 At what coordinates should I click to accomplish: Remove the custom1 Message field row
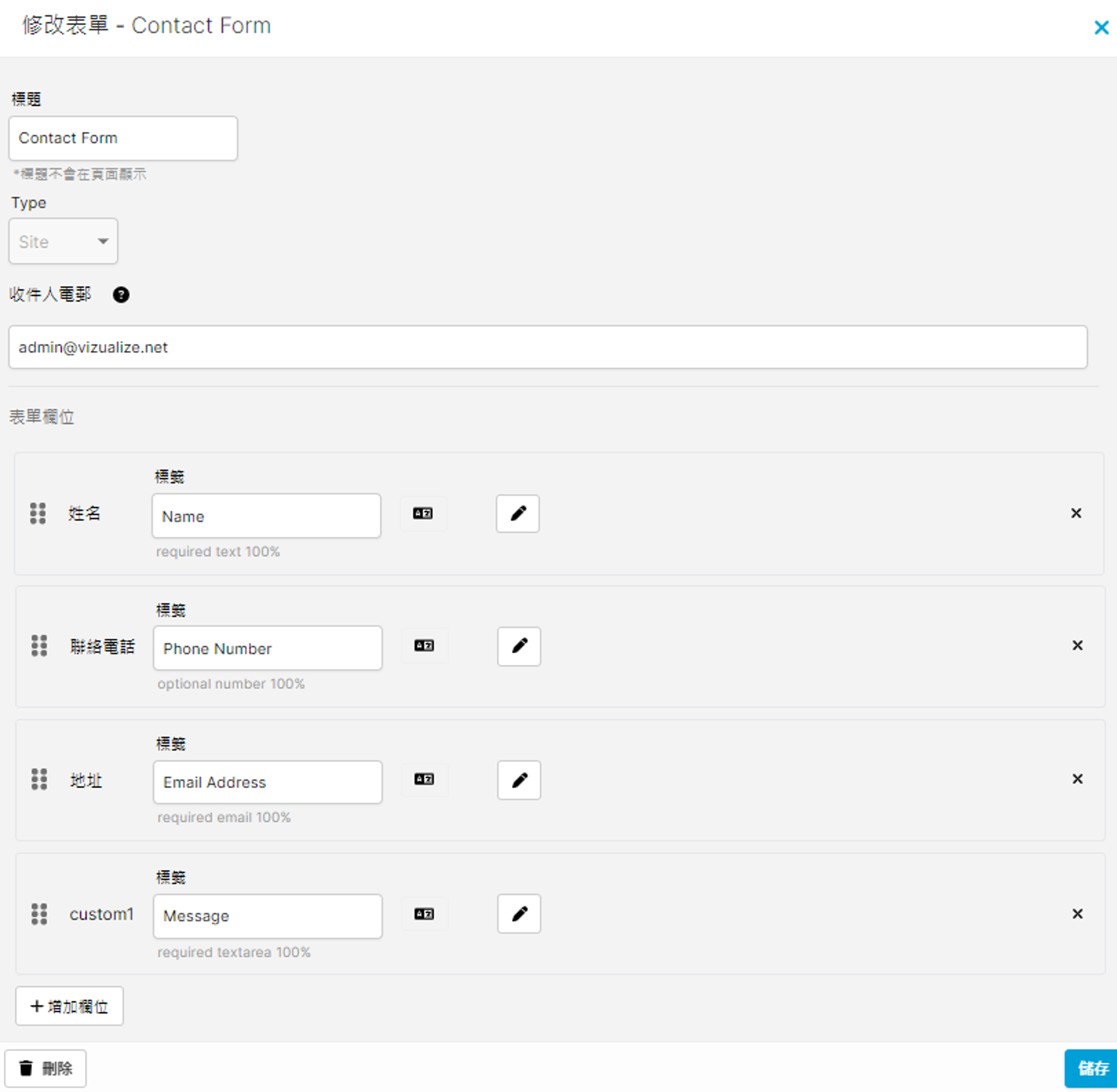[x=1077, y=914]
